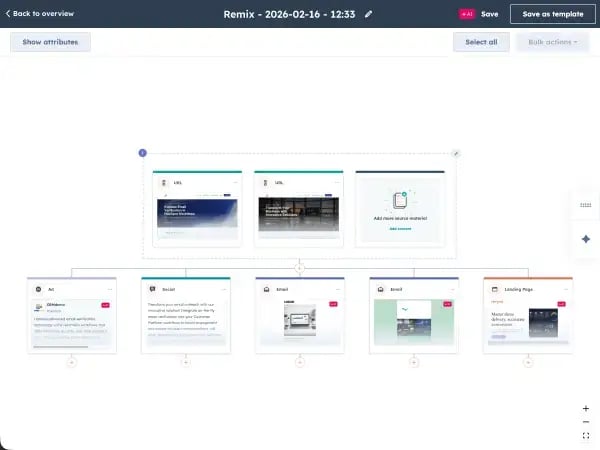
Task: Click the add node under the Ad card
Action: click(x=71, y=362)
